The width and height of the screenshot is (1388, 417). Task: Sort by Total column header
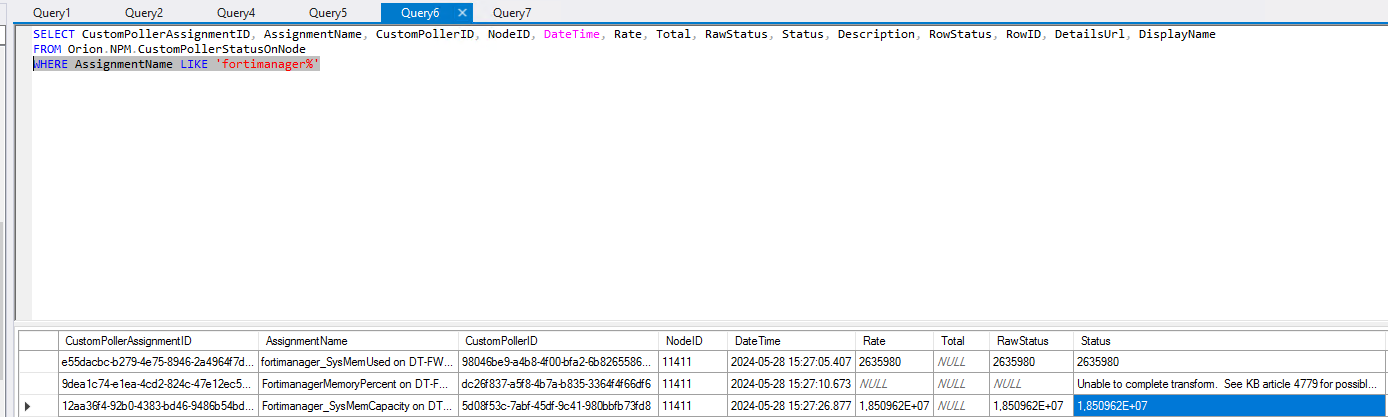[961, 341]
